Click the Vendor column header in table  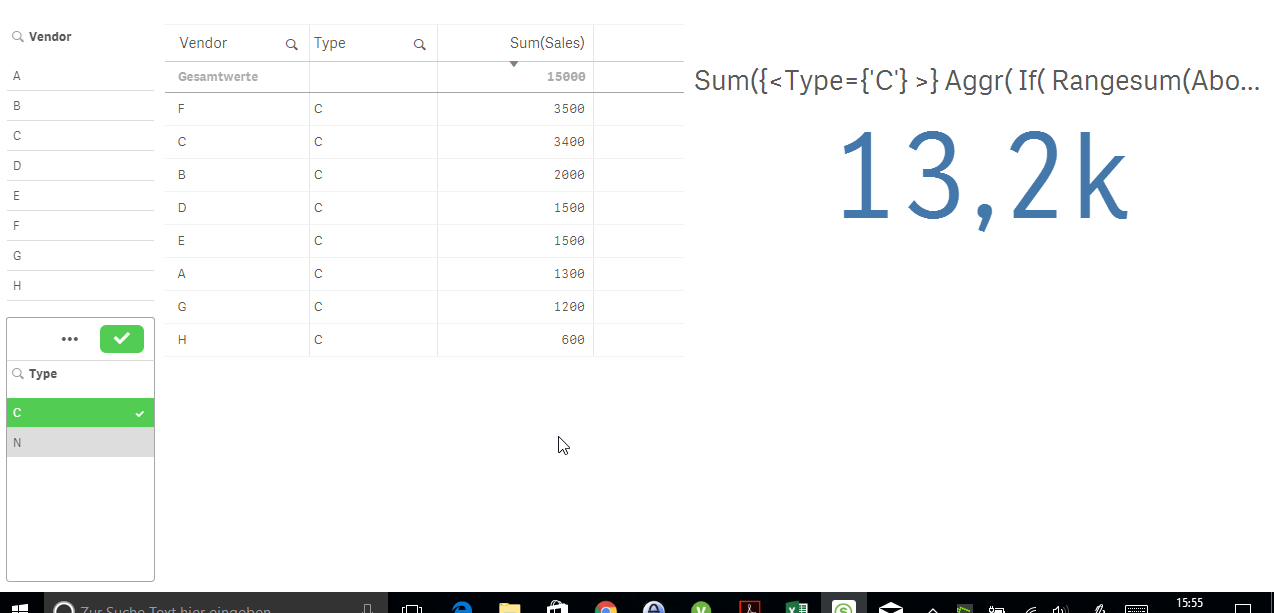tap(203, 43)
